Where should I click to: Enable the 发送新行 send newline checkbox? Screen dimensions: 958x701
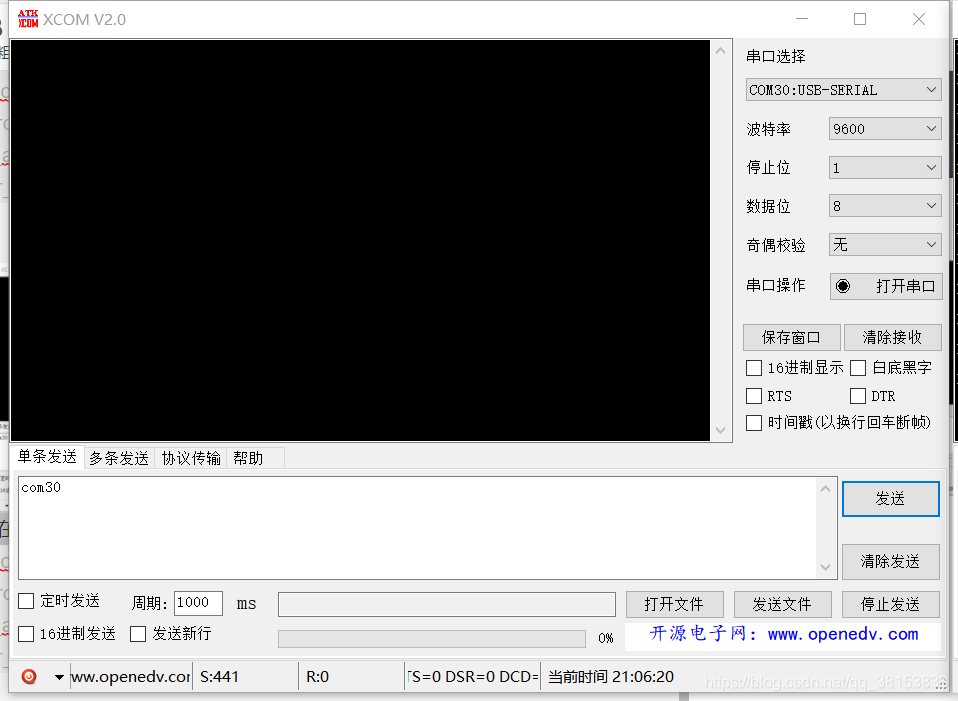click(138, 634)
